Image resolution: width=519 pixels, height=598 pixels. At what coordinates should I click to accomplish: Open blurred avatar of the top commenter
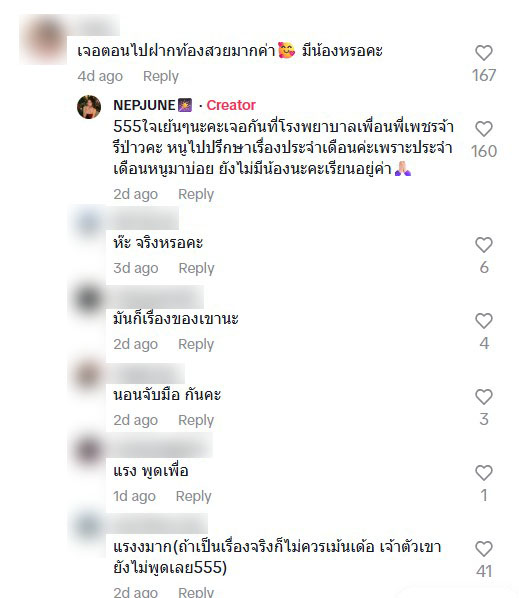(43, 40)
